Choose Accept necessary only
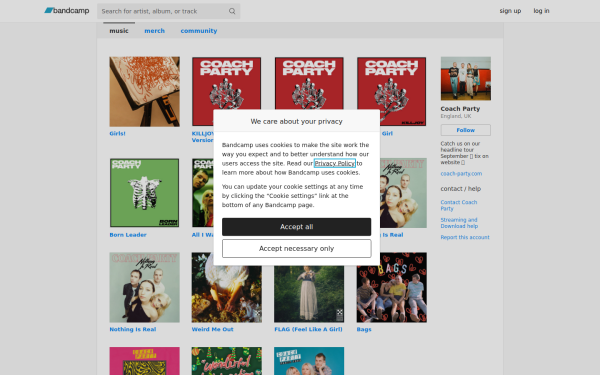600x375 pixels. point(297,248)
